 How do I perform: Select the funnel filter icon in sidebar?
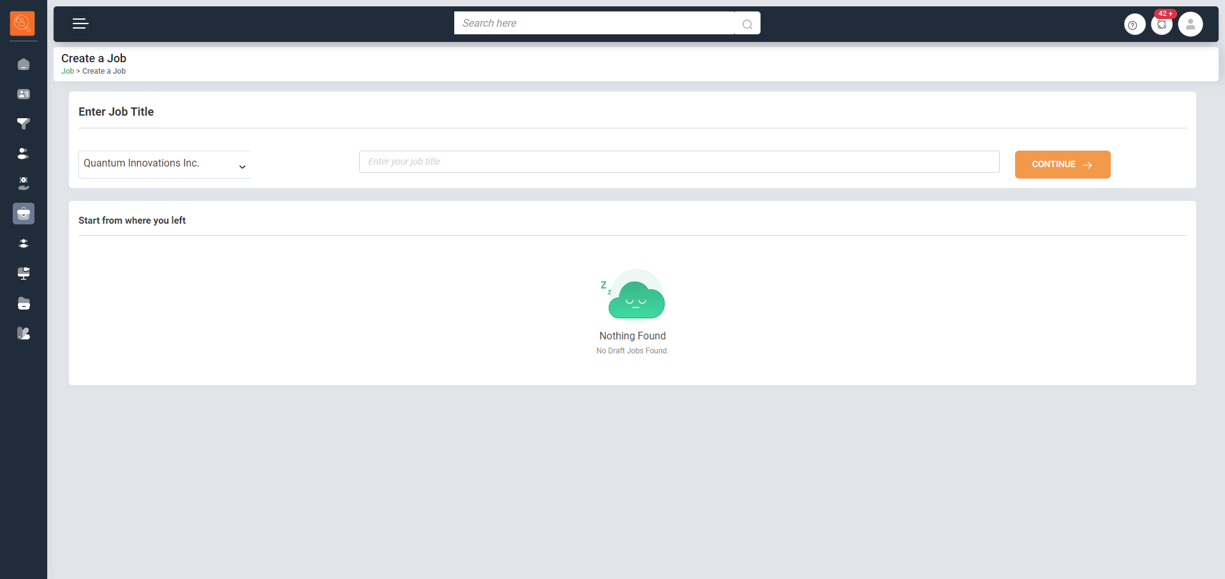(23, 124)
